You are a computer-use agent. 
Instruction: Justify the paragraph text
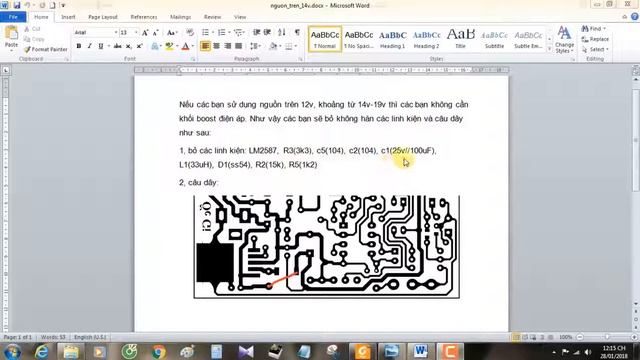238,46
